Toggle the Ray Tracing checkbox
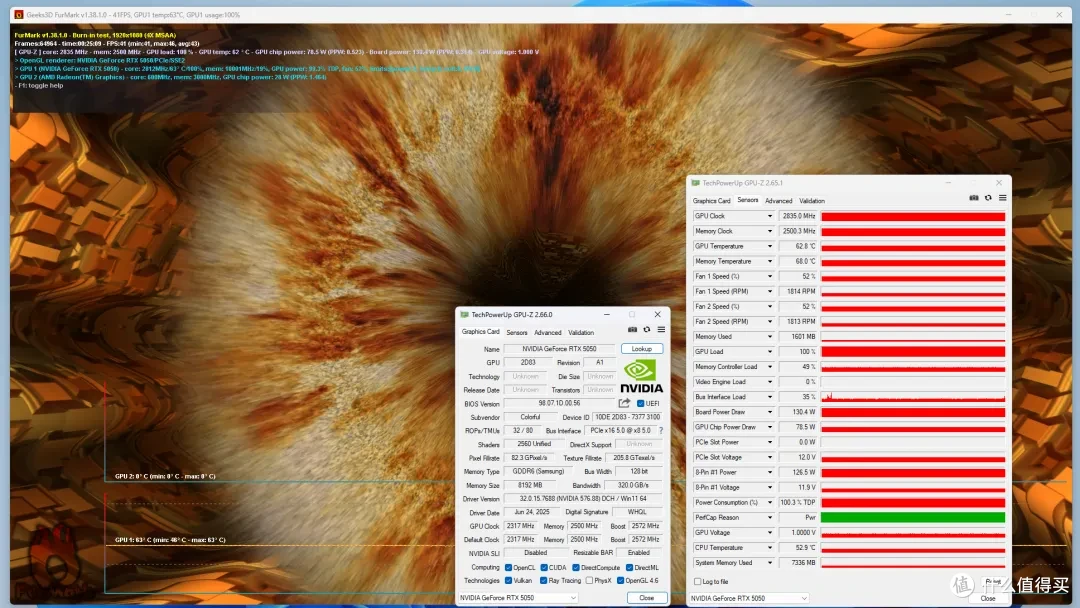 544,581
